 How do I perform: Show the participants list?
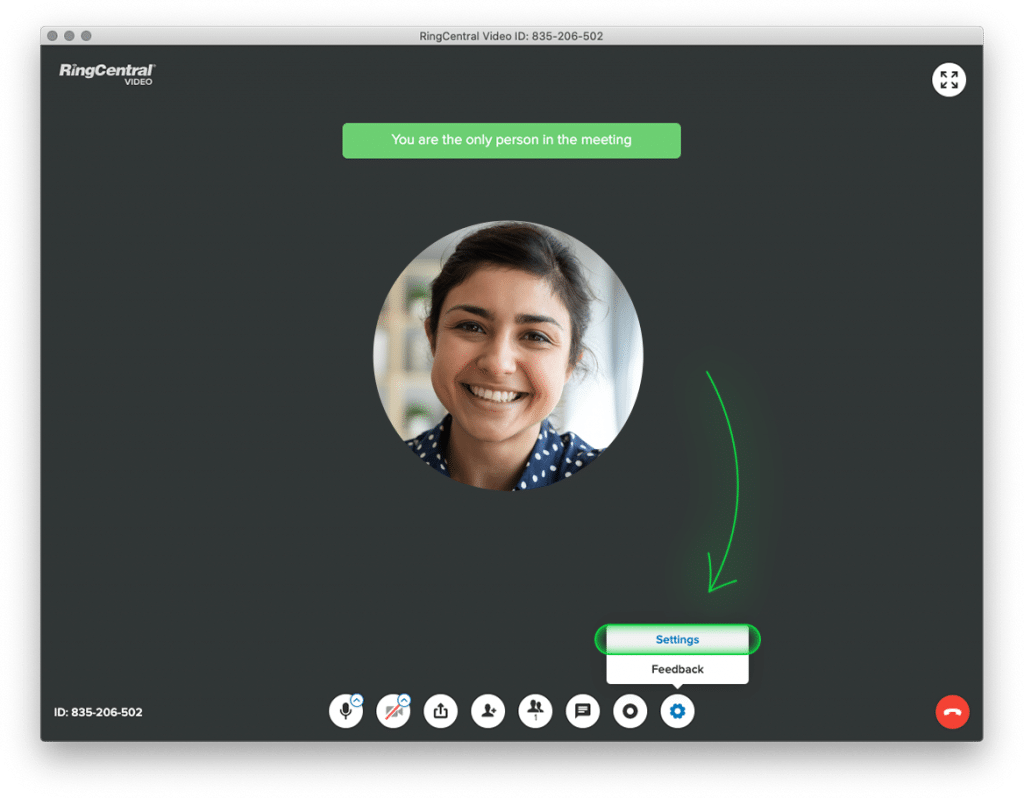[535, 712]
